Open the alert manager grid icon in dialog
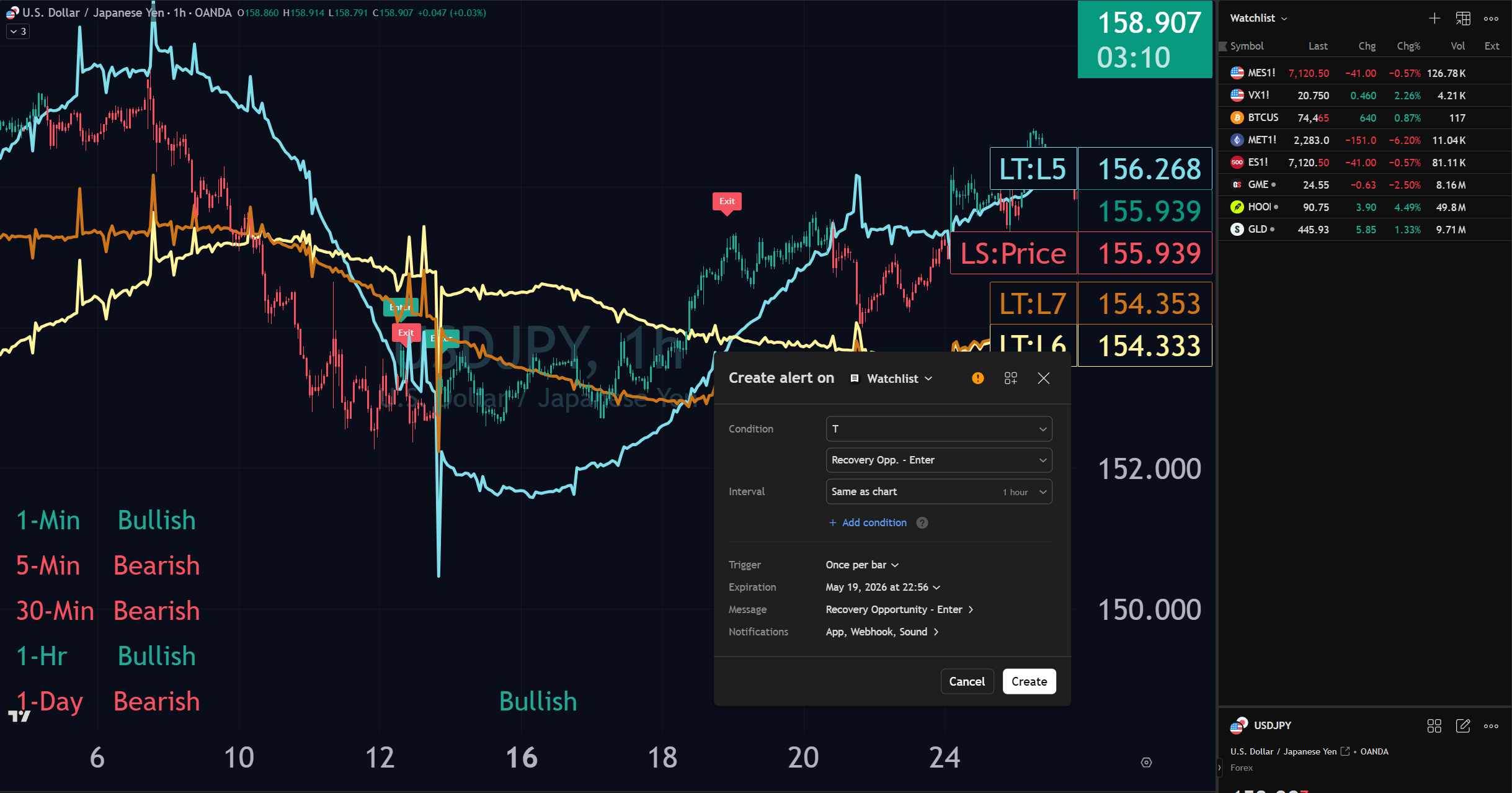The height and width of the screenshot is (793, 1512). pyautogui.click(x=1010, y=378)
